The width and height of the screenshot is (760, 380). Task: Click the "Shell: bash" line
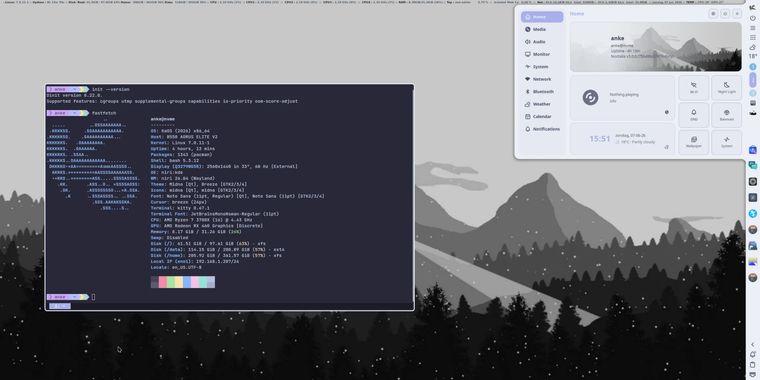[175, 160]
